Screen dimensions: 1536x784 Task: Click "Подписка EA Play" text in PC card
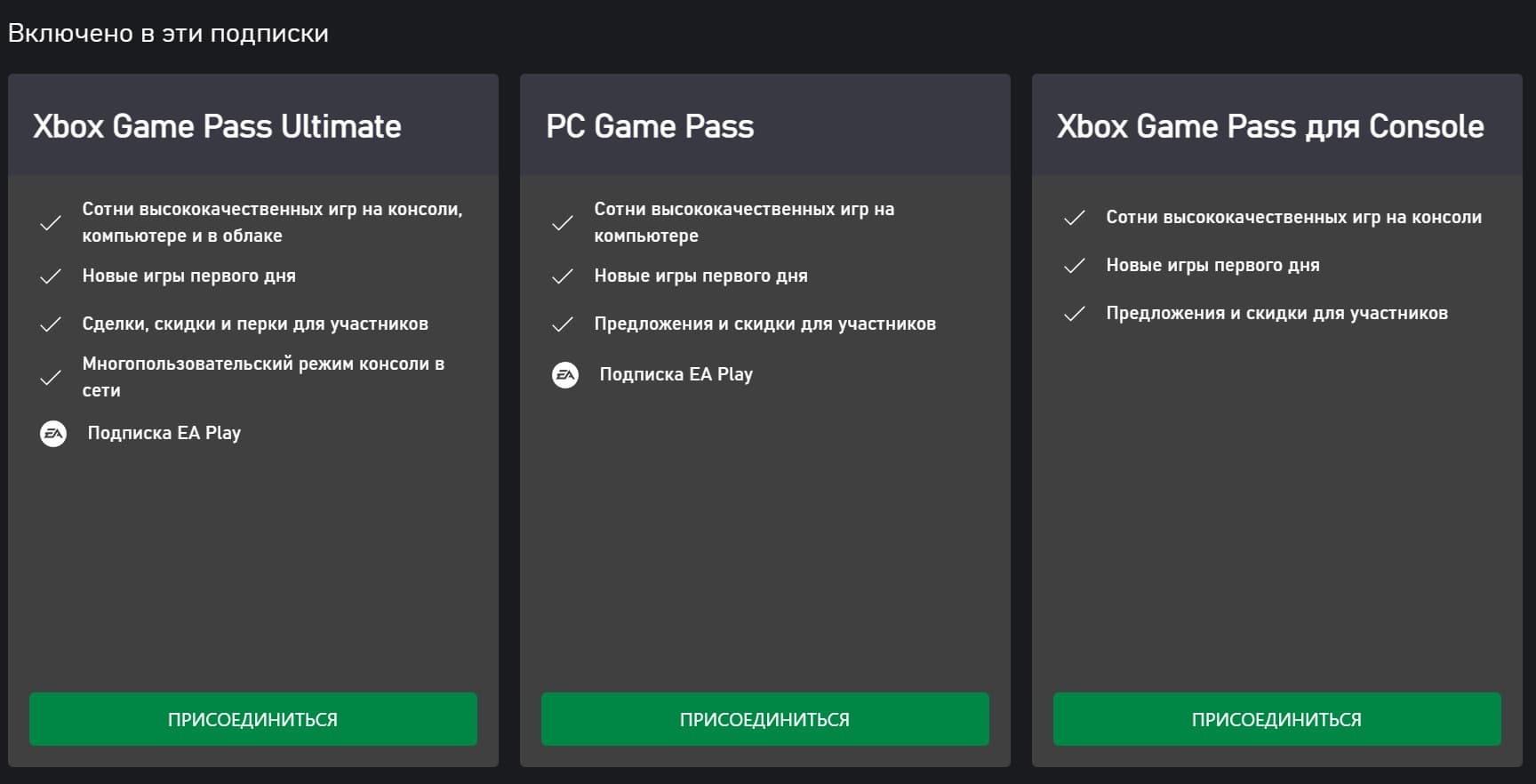[x=676, y=374]
